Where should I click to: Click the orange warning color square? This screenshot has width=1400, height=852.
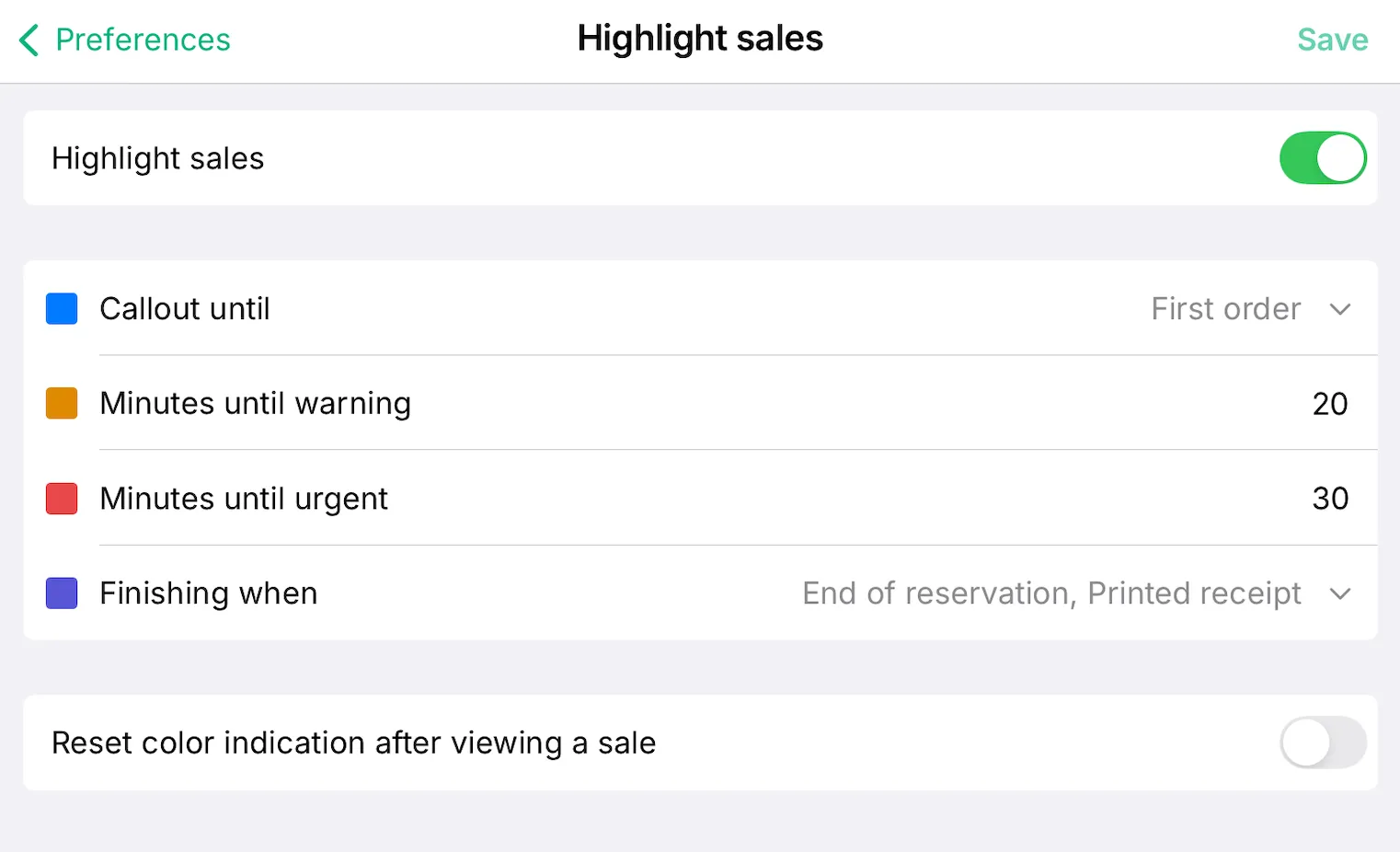[x=62, y=404]
